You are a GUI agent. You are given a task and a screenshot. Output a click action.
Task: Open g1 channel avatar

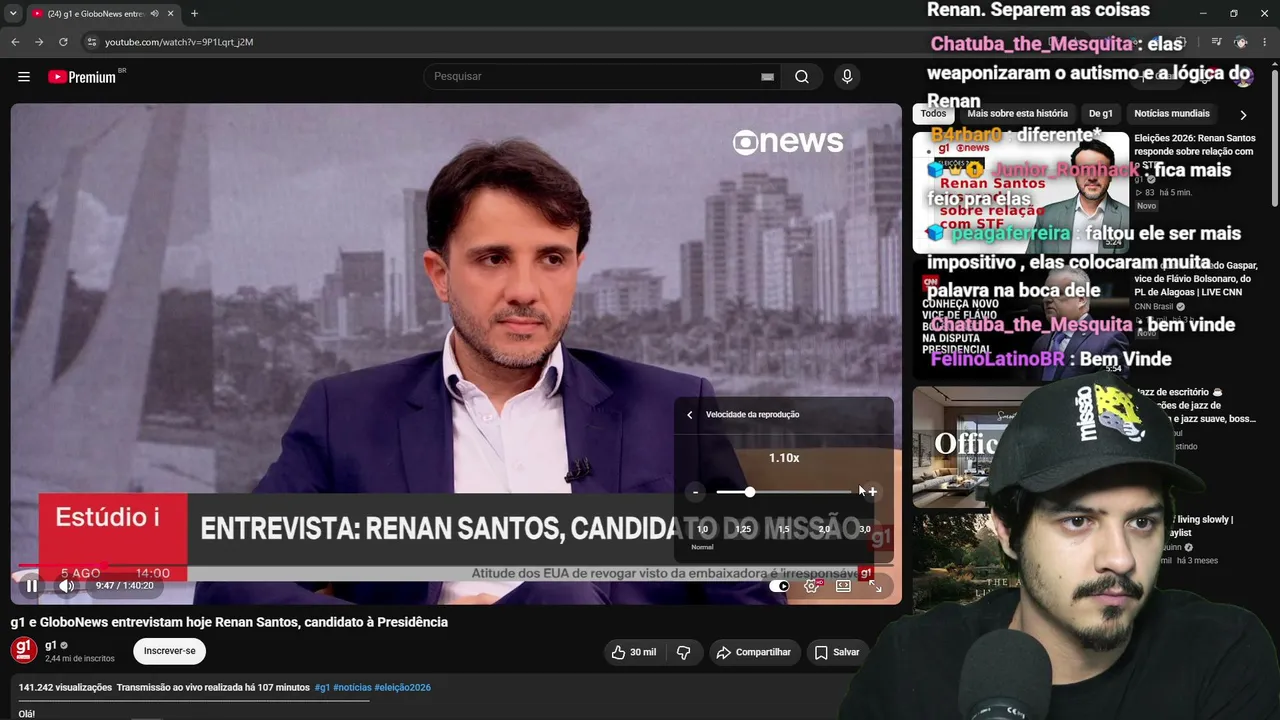24,650
